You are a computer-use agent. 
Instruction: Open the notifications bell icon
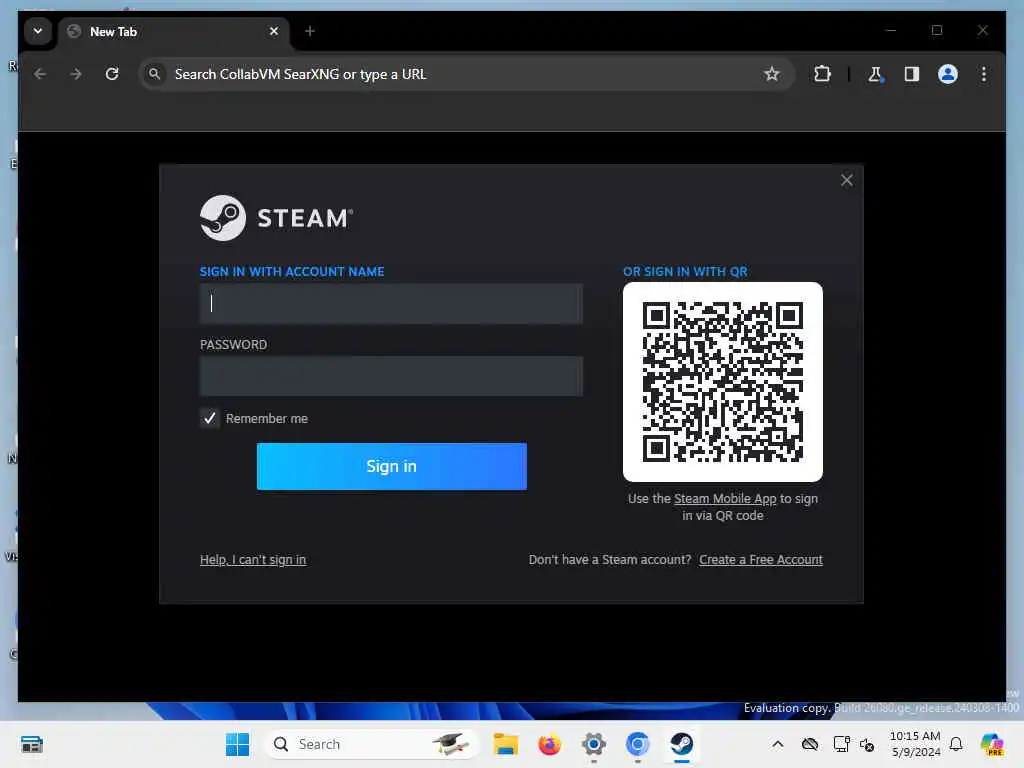tap(956, 744)
